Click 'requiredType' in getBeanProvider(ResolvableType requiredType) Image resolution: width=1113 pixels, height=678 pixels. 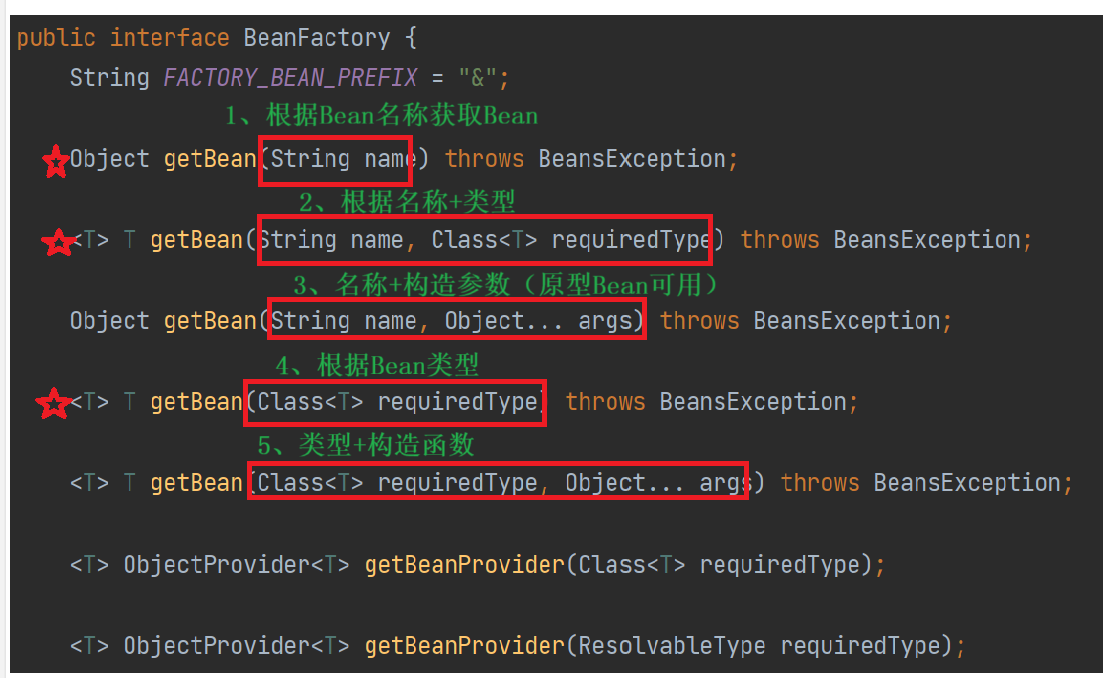860,646
